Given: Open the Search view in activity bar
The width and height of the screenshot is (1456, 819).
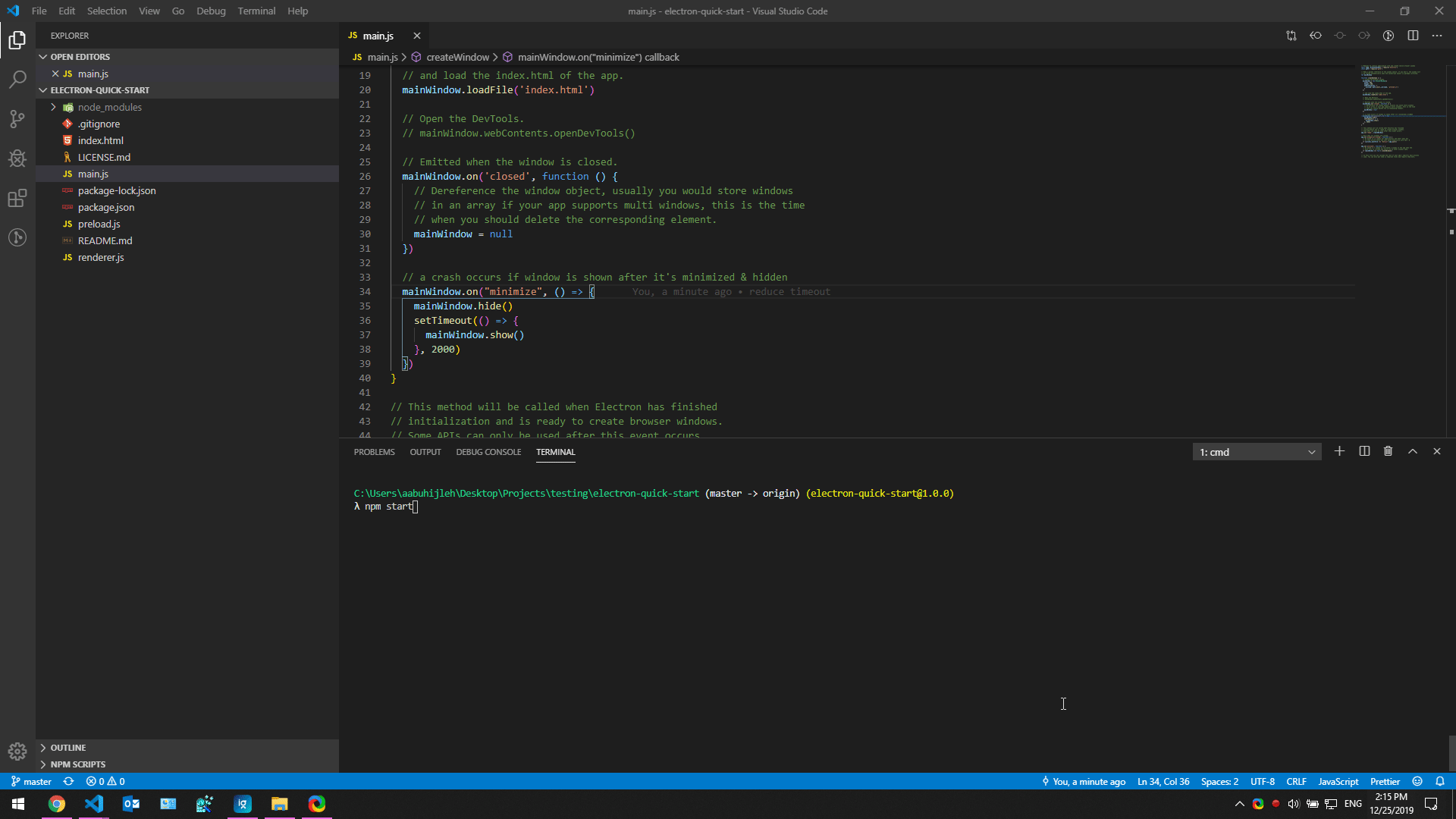Looking at the screenshot, I should click(17, 79).
